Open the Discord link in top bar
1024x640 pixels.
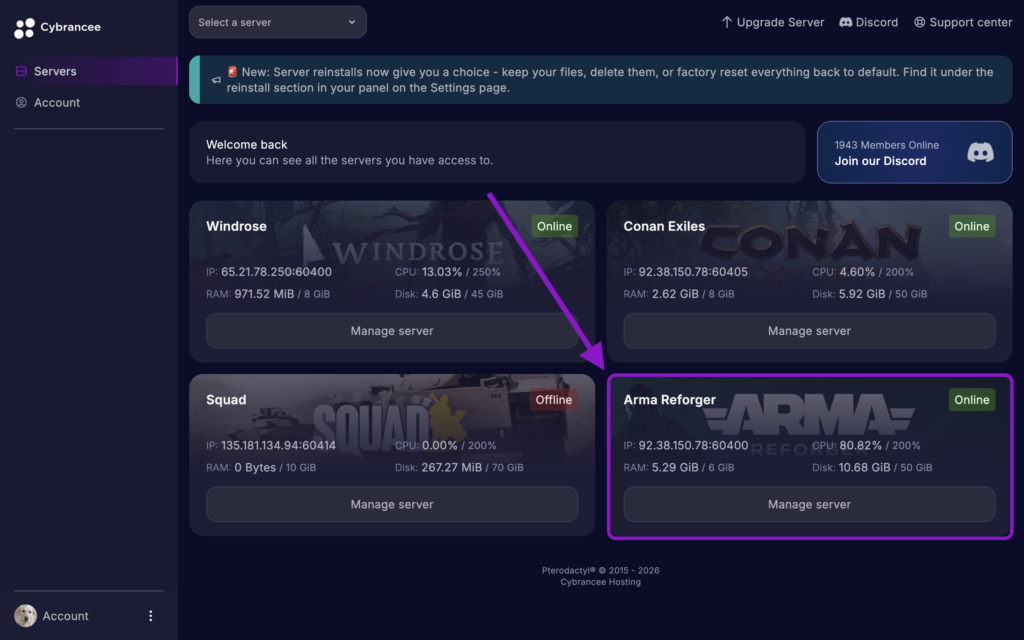[869, 22]
